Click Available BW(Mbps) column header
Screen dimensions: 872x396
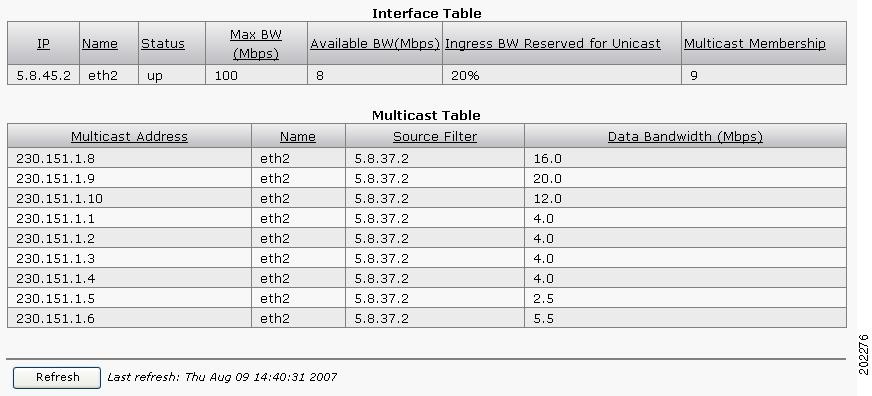click(x=375, y=43)
